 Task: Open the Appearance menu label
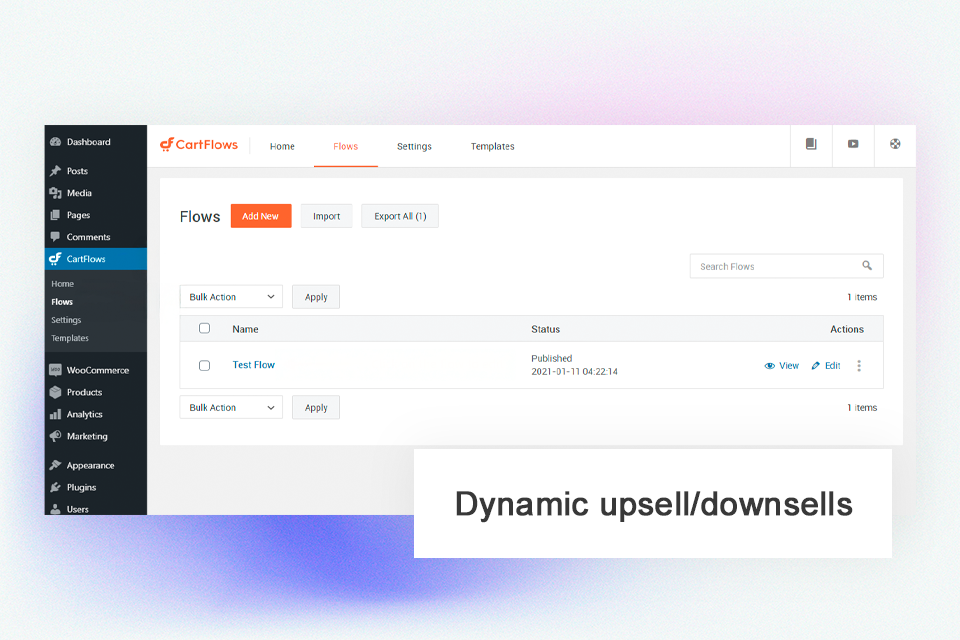[x=91, y=465]
